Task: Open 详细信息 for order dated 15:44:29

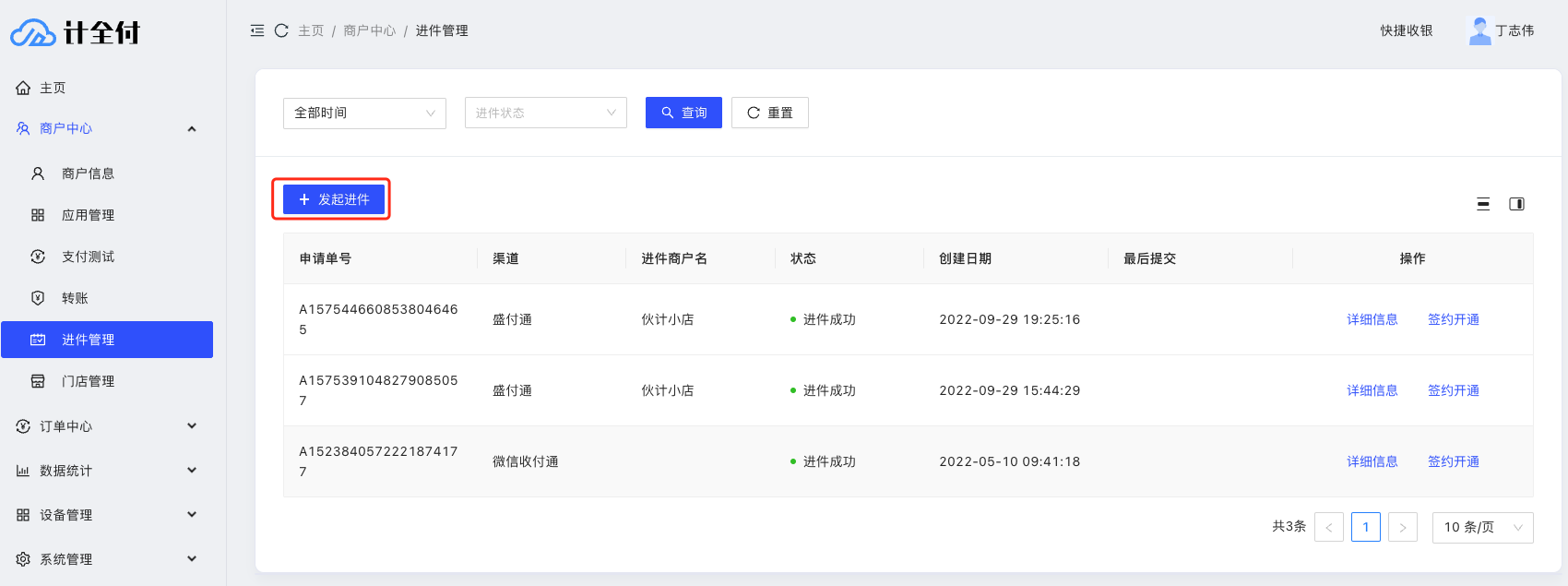Action: click(x=1372, y=390)
